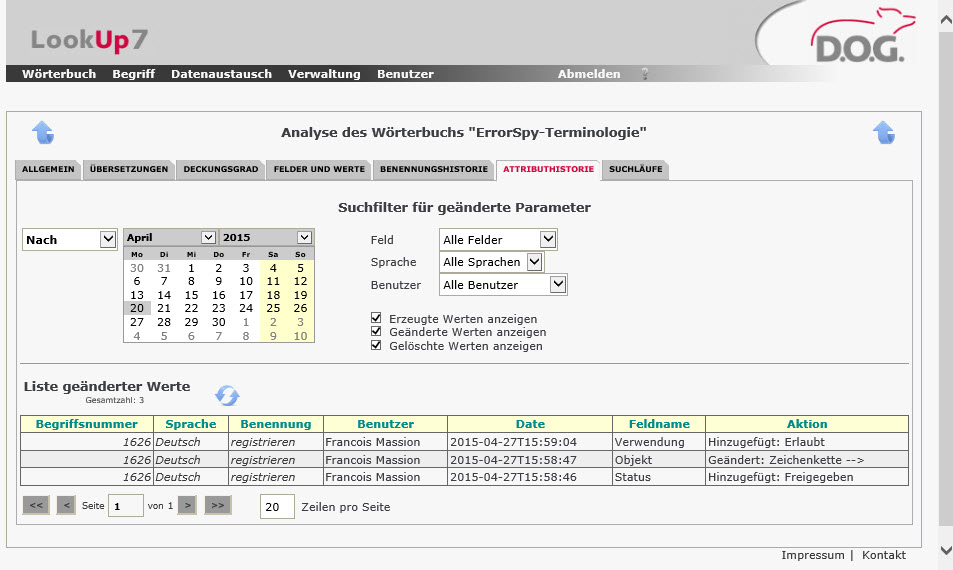This screenshot has width=953, height=570.
Task: Open the Impressum link
Action: [x=812, y=555]
